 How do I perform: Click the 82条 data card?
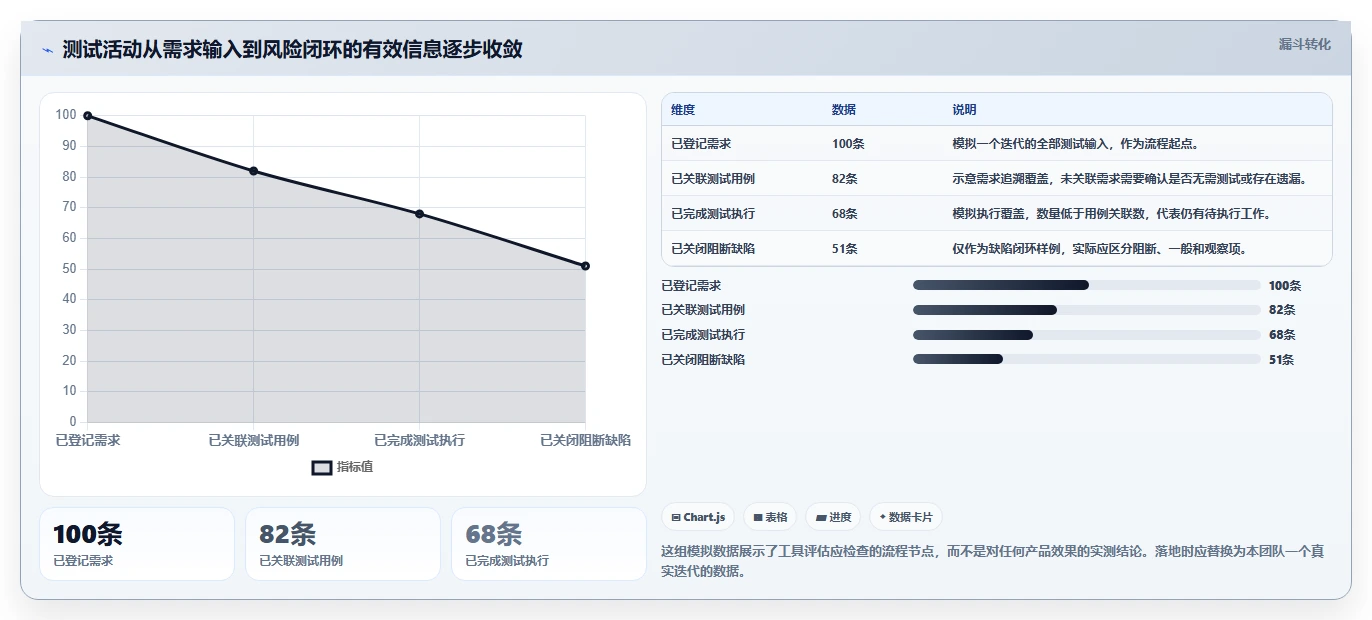343,544
